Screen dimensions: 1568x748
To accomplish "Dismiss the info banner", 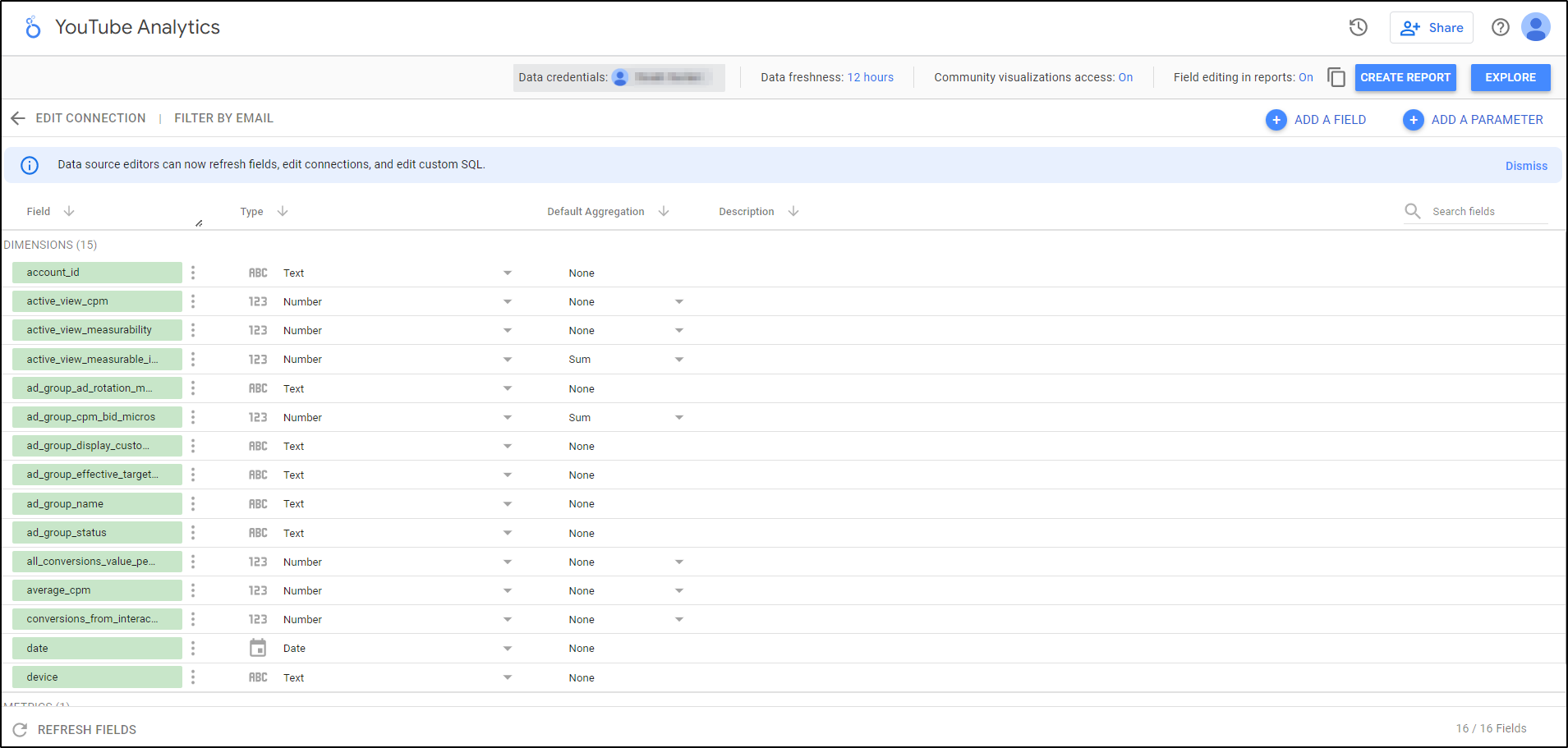I will coord(1526,166).
